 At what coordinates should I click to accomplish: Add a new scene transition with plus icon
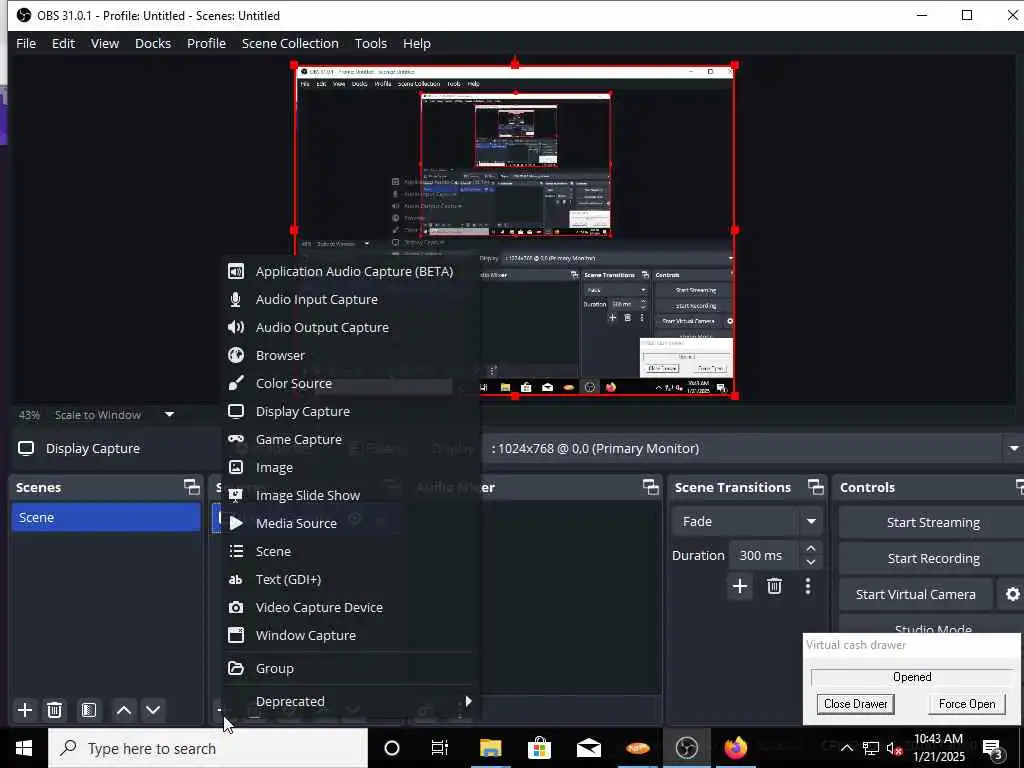pos(740,586)
